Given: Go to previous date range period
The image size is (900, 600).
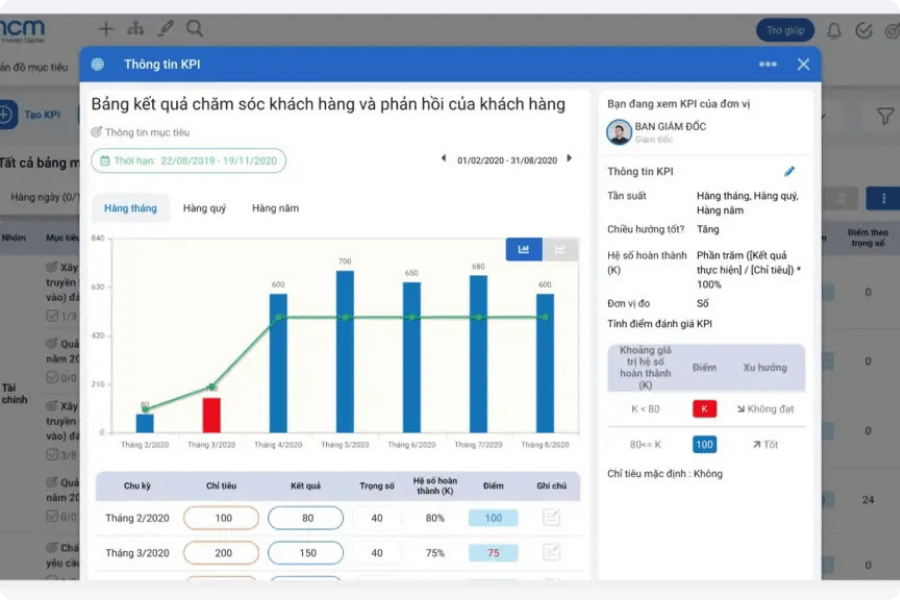Looking at the screenshot, I should pyautogui.click(x=444, y=159).
